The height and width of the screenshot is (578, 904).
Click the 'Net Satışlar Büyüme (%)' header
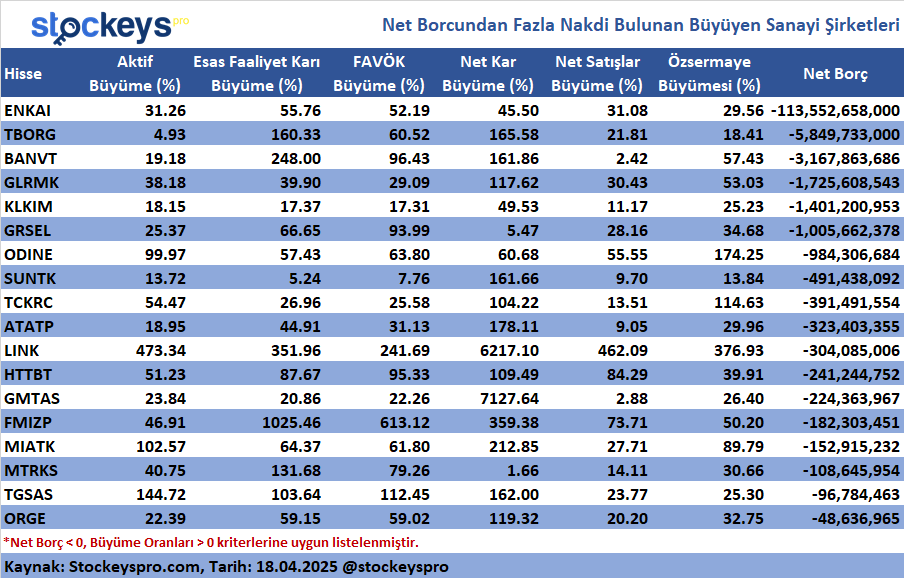pos(597,74)
